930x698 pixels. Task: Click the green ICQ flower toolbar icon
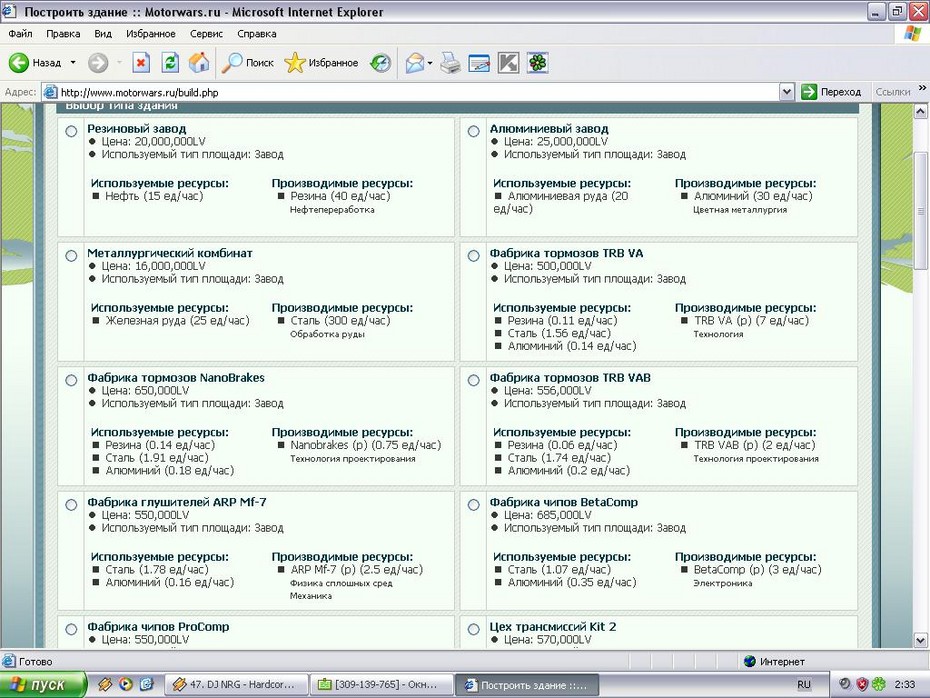click(538, 62)
